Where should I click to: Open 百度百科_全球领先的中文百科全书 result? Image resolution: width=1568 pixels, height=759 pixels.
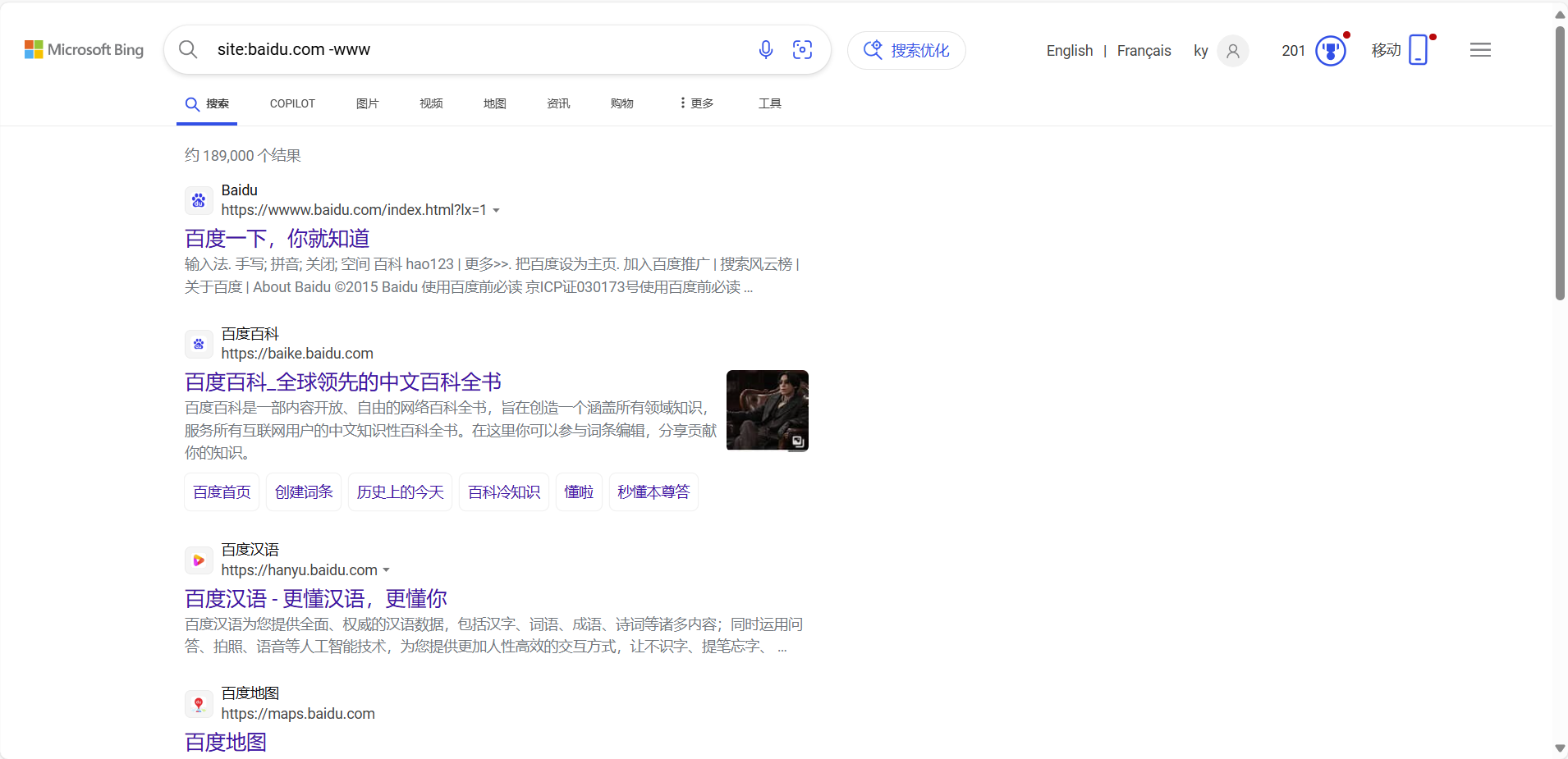tap(343, 382)
